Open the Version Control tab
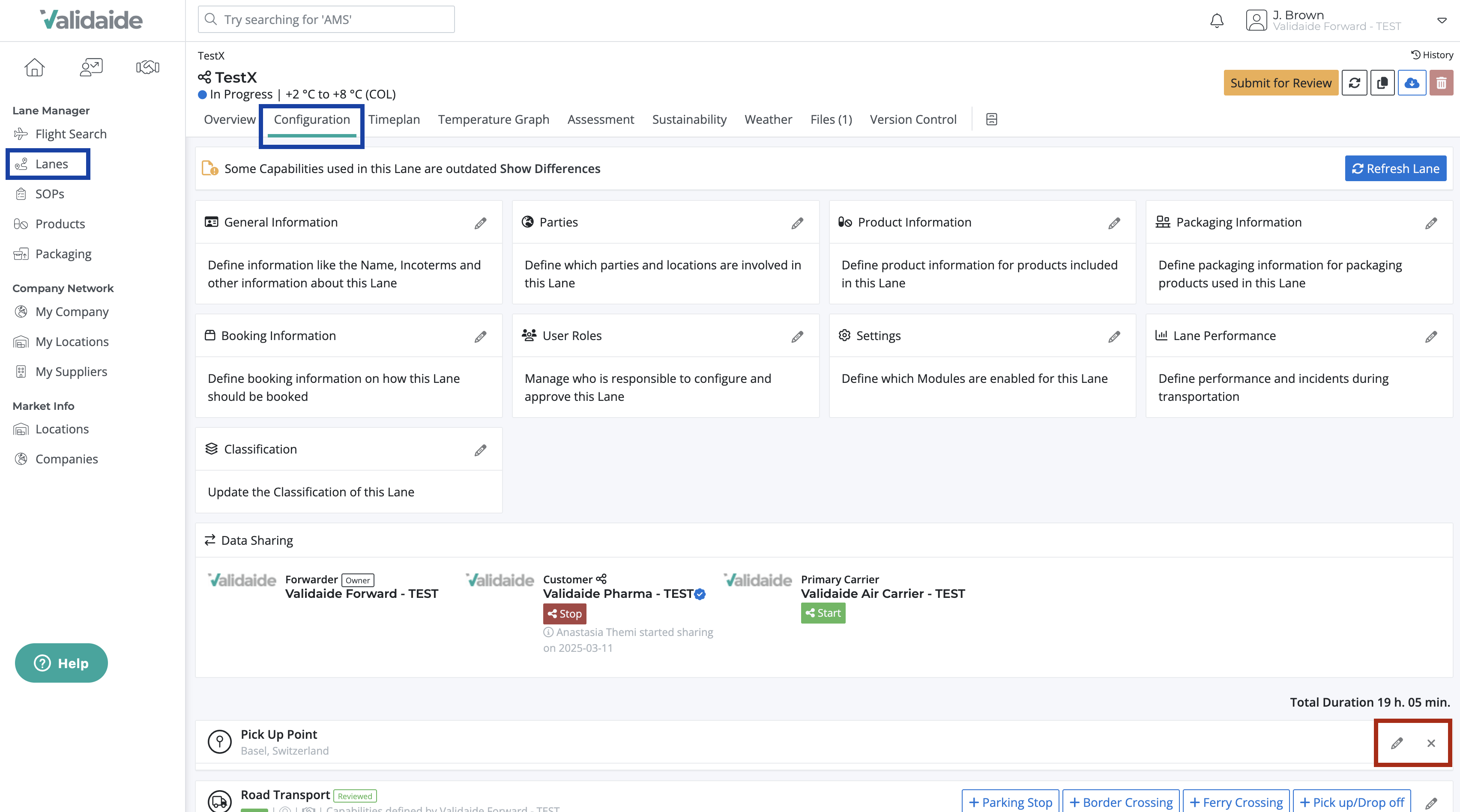Image resolution: width=1460 pixels, height=812 pixels. click(913, 119)
